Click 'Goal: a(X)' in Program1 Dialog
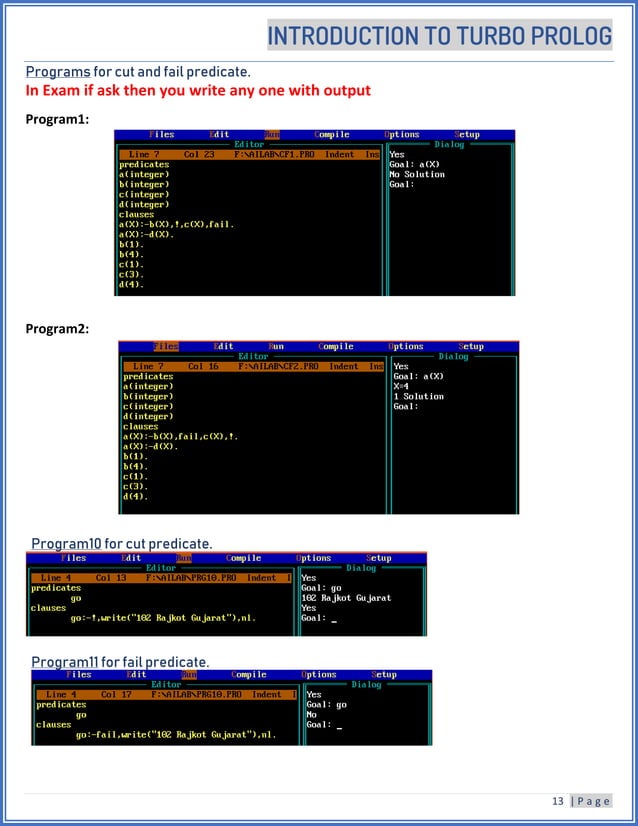The height and width of the screenshot is (826, 638). pos(415,164)
